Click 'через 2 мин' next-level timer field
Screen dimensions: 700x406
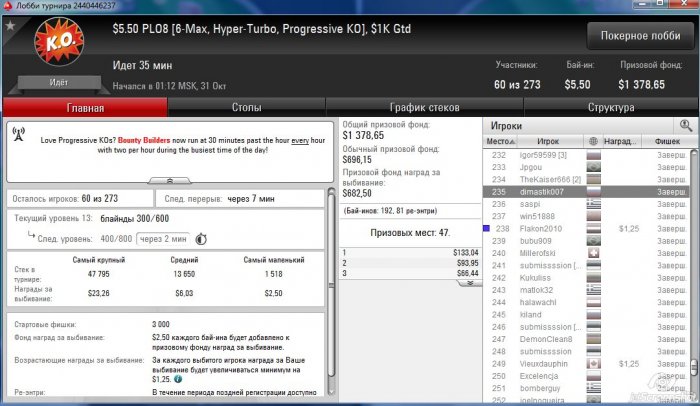(x=163, y=239)
